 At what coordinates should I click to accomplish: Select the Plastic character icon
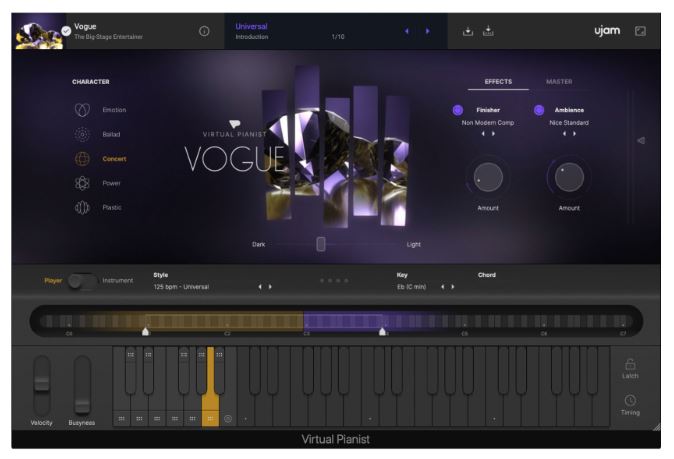(82, 208)
